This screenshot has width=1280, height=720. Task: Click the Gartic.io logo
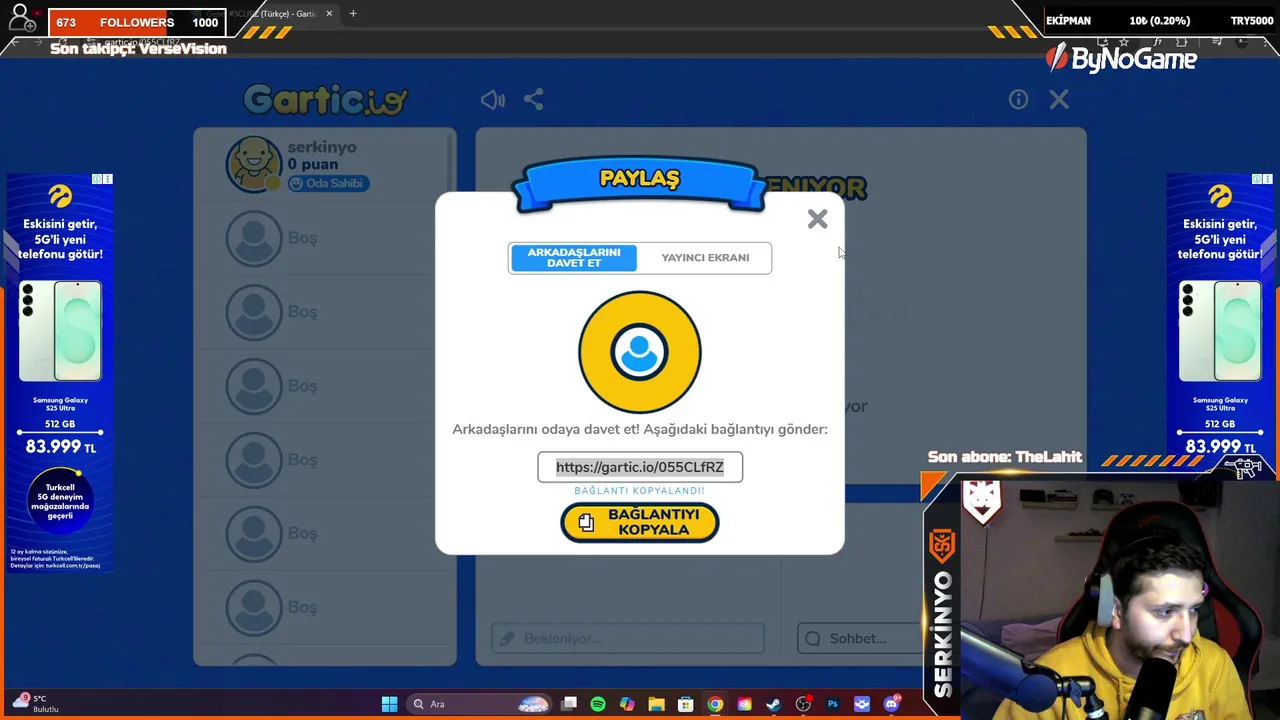pos(325,99)
